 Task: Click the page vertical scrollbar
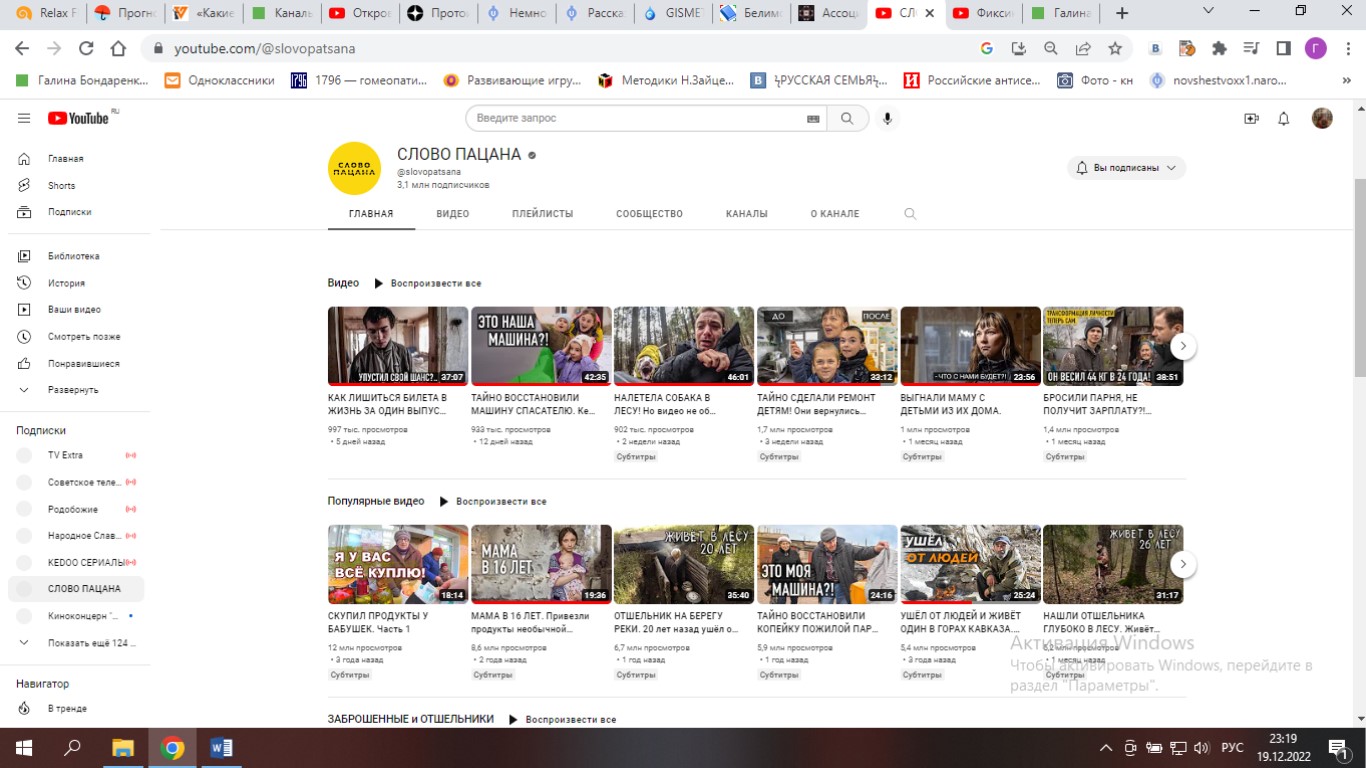pyautogui.click(x=1359, y=277)
